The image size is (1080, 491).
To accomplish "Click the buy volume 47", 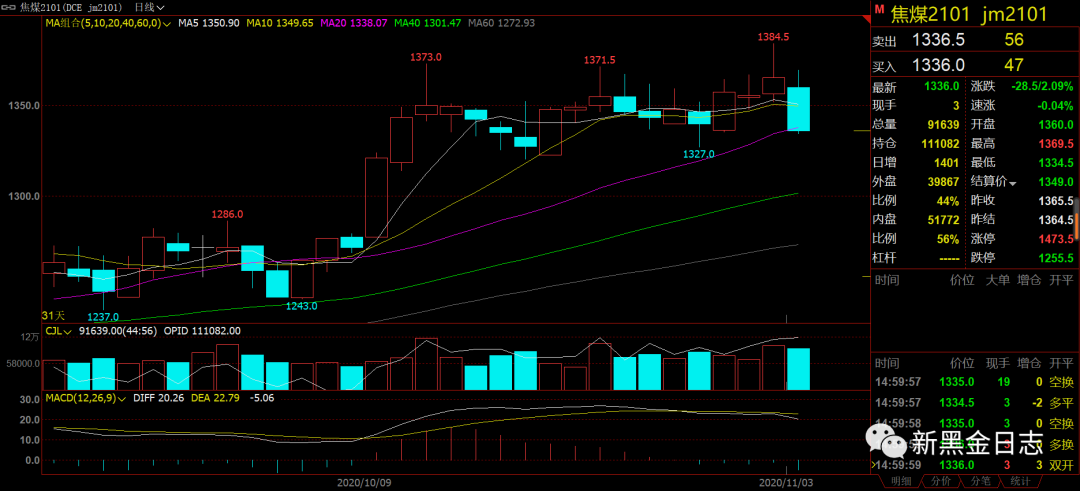I will (1014, 65).
